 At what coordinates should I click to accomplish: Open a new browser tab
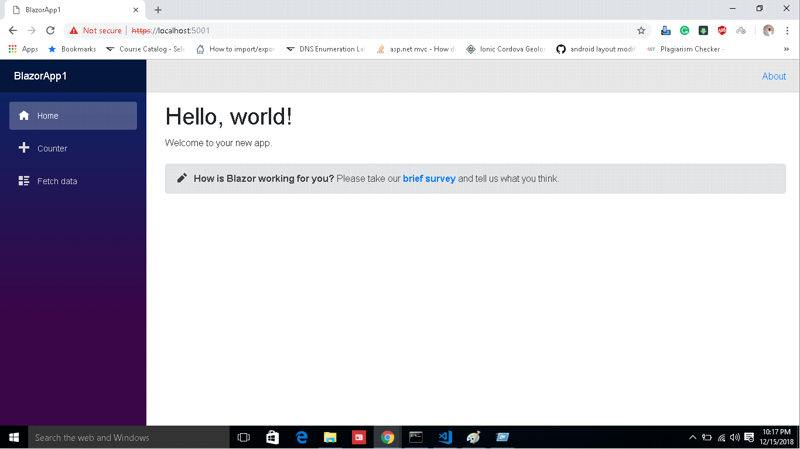158,10
